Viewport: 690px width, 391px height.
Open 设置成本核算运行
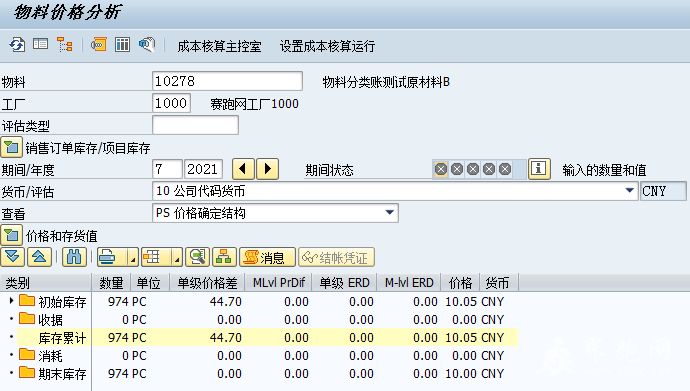(x=327, y=46)
